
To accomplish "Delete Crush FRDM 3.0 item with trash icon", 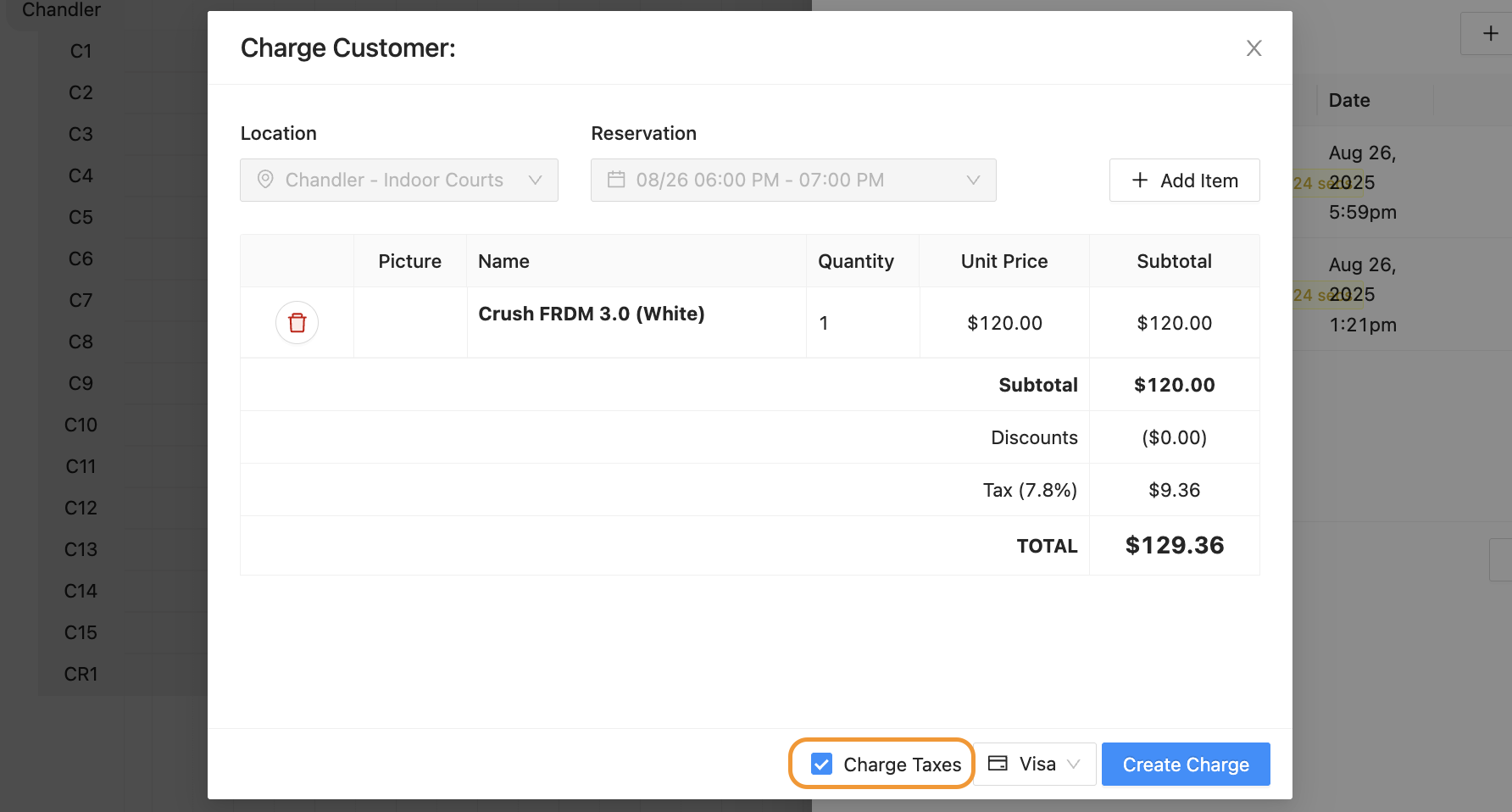I will coord(297,323).
